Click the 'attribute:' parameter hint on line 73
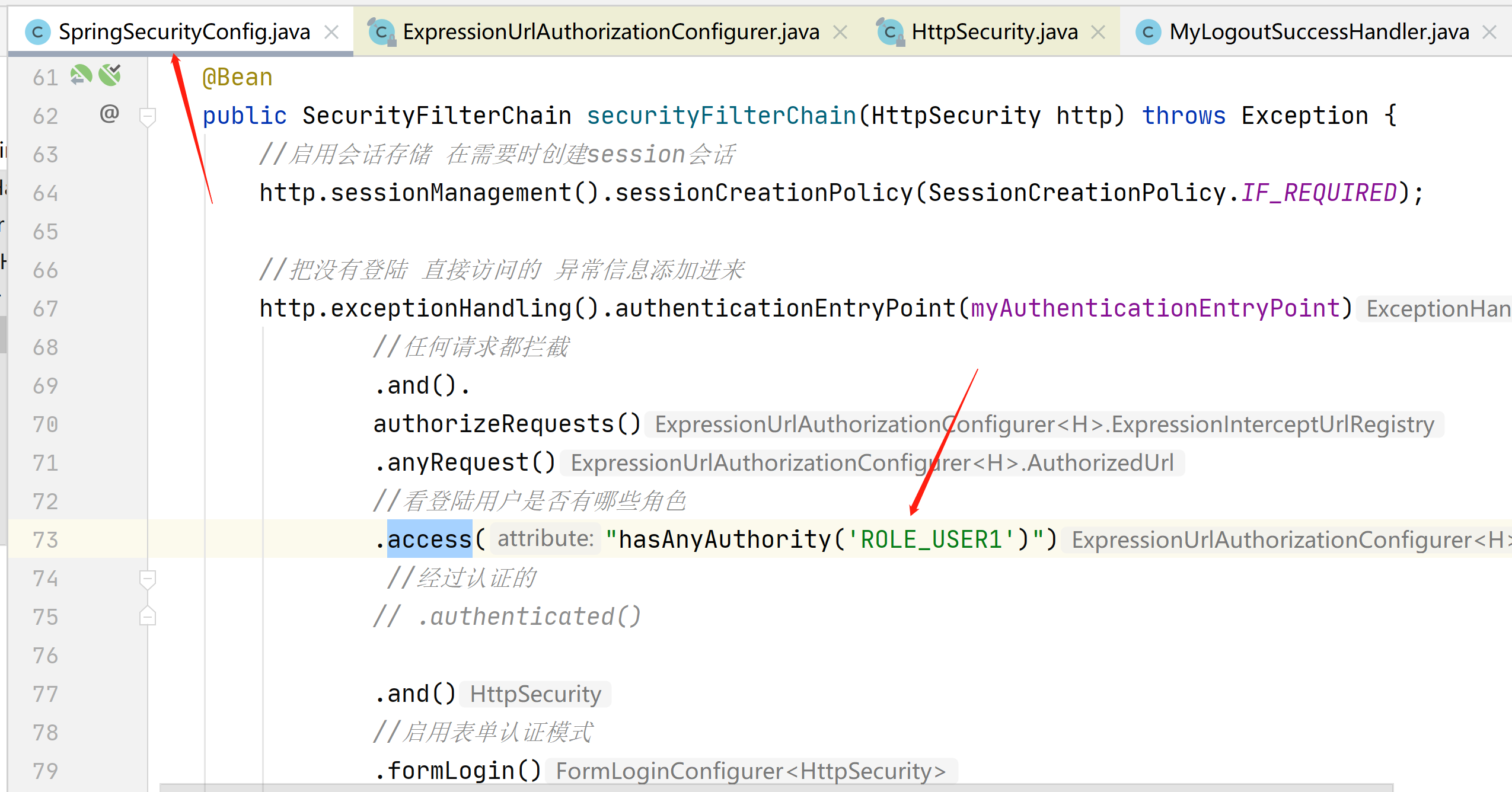This screenshot has width=1512, height=792. pyautogui.click(x=545, y=539)
